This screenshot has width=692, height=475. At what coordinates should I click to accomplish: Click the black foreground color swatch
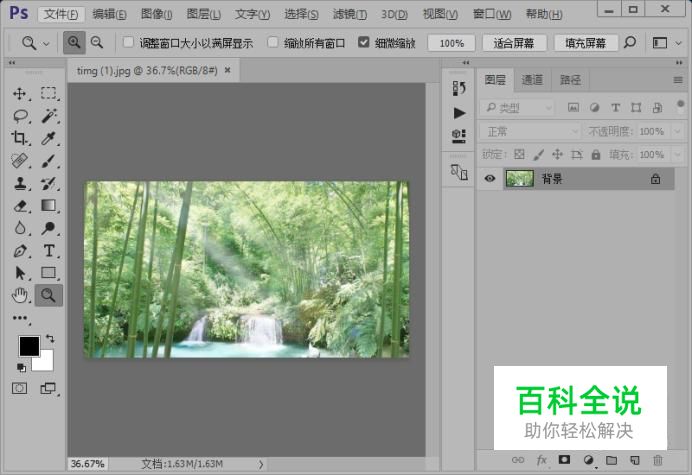pos(29,346)
